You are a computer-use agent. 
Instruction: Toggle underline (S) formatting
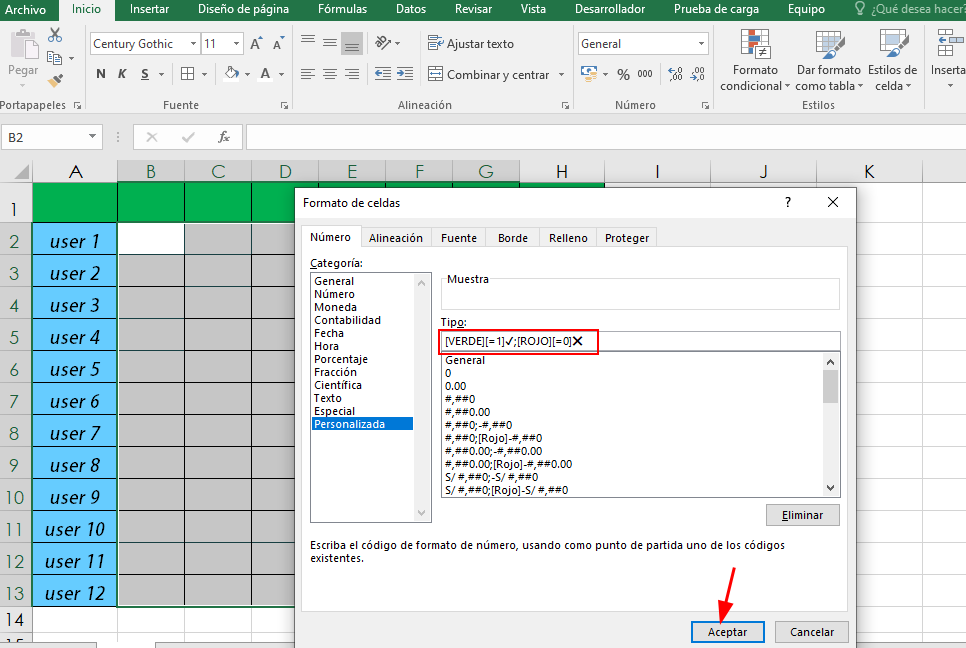146,74
